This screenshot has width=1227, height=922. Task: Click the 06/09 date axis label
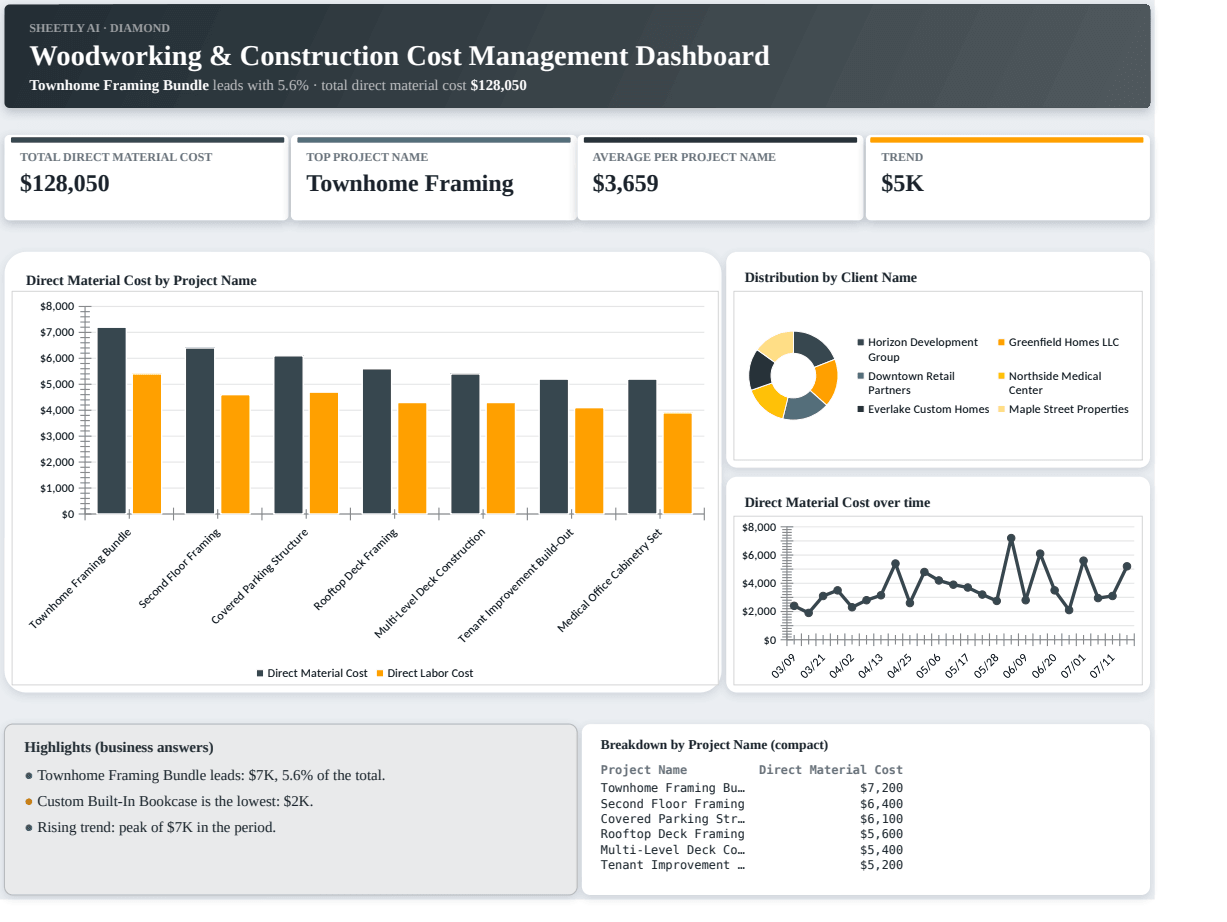tap(1015, 666)
